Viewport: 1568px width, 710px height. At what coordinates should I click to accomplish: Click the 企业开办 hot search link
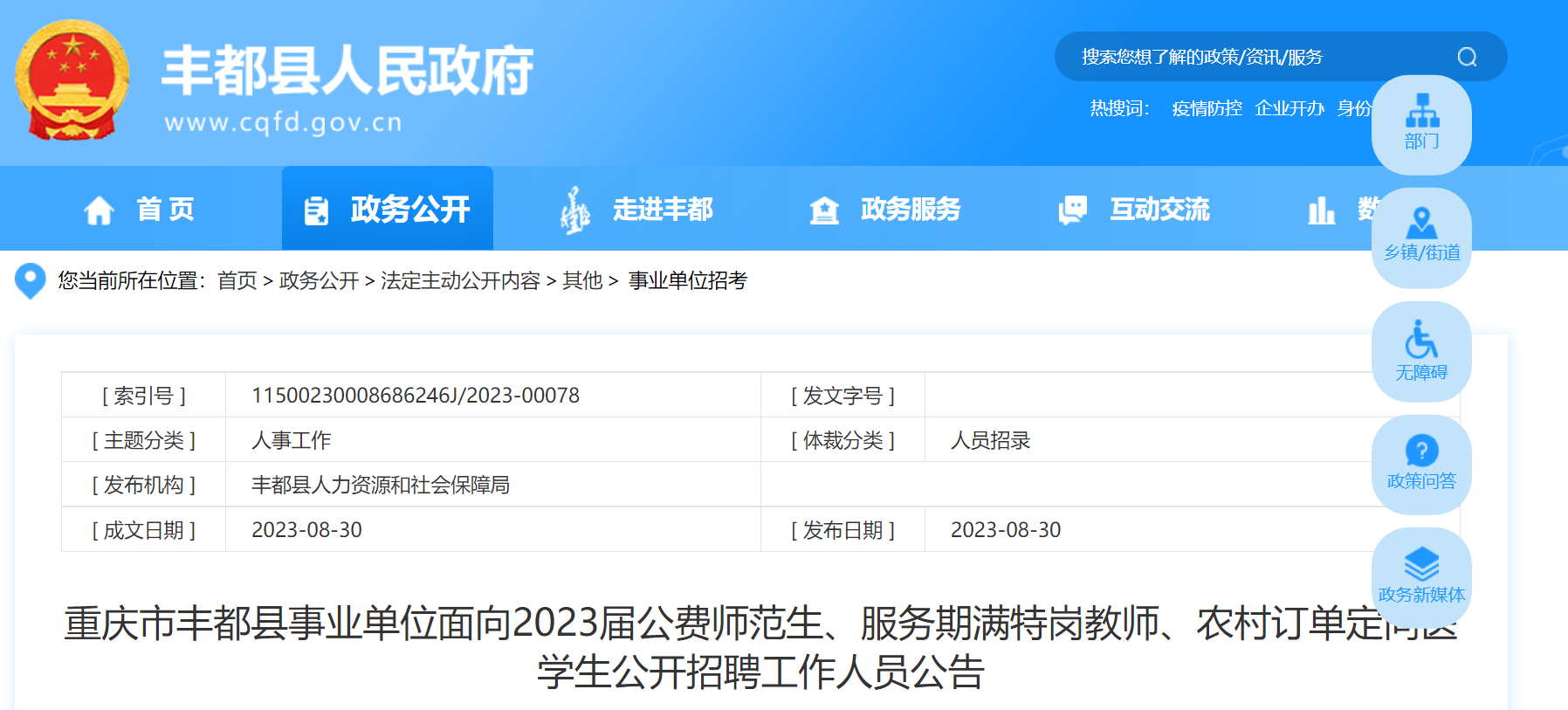[1289, 108]
